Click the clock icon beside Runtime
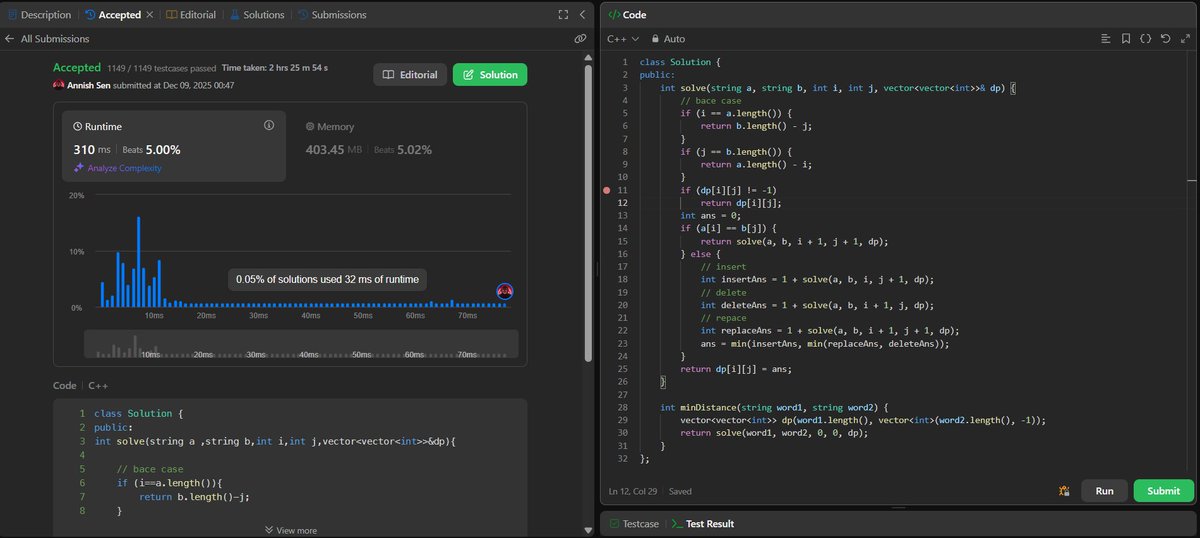The image size is (1200, 538). 79,127
